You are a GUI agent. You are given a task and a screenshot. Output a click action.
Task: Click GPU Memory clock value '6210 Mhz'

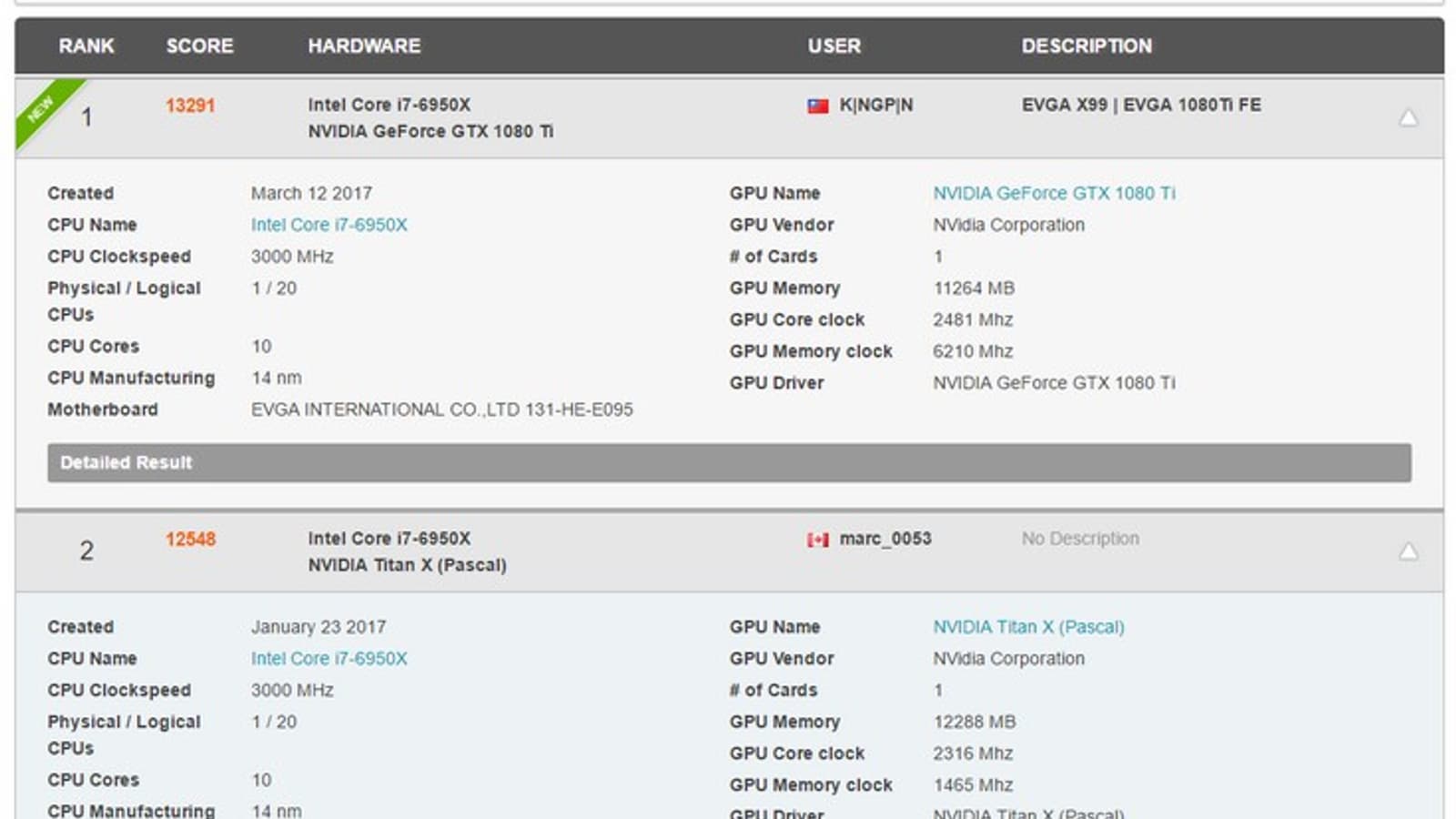click(973, 351)
